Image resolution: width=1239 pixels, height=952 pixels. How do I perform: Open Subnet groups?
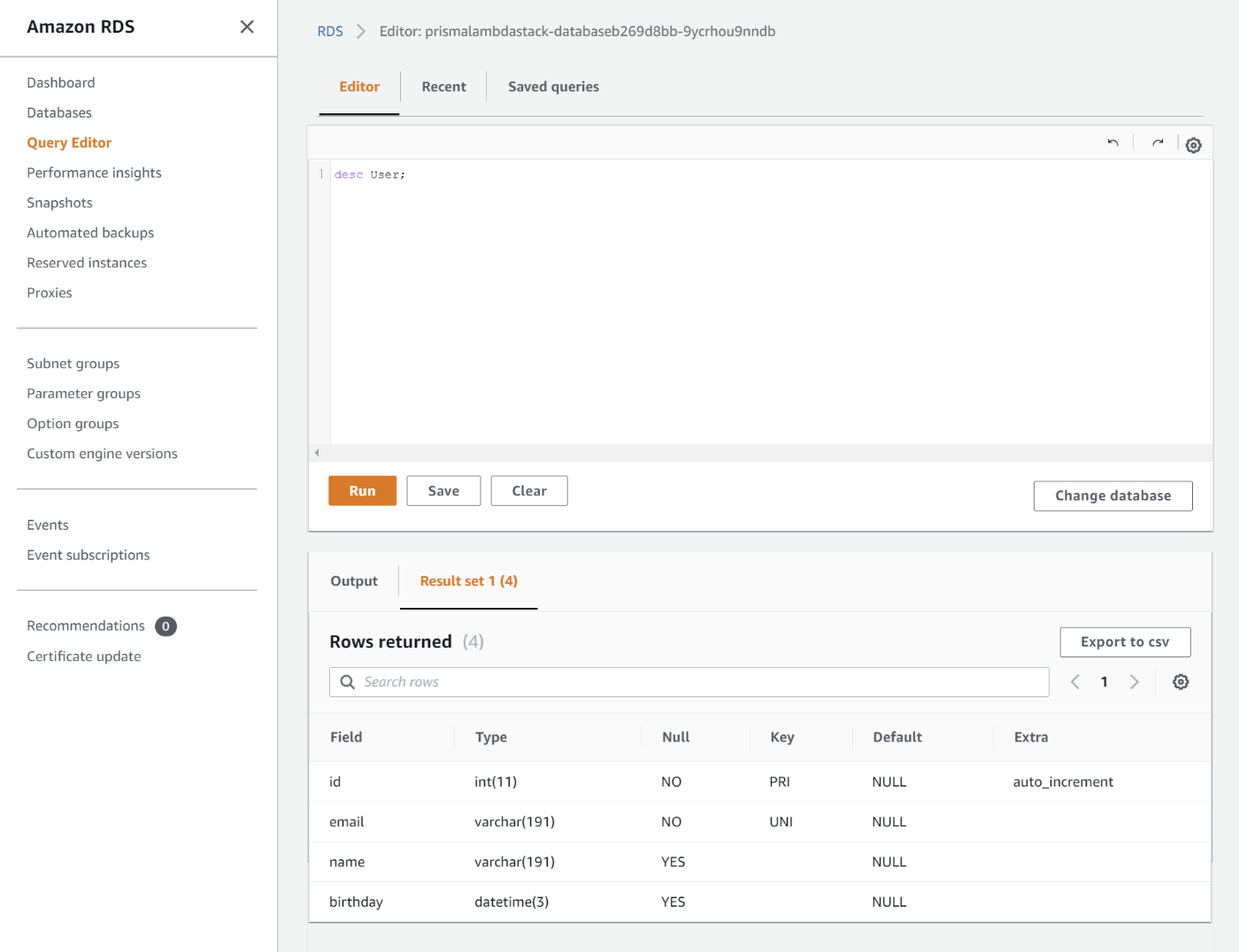[x=73, y=364]
